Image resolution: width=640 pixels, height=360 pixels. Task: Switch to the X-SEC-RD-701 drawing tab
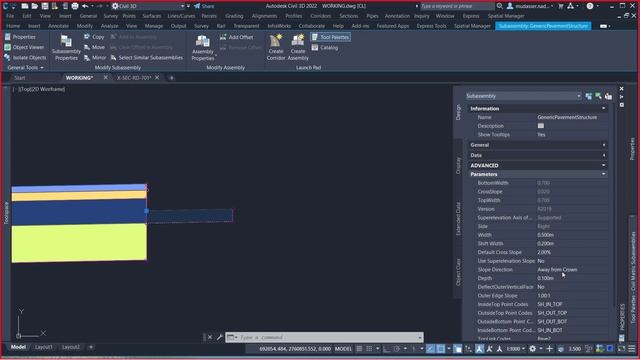[x=134, y=78]
